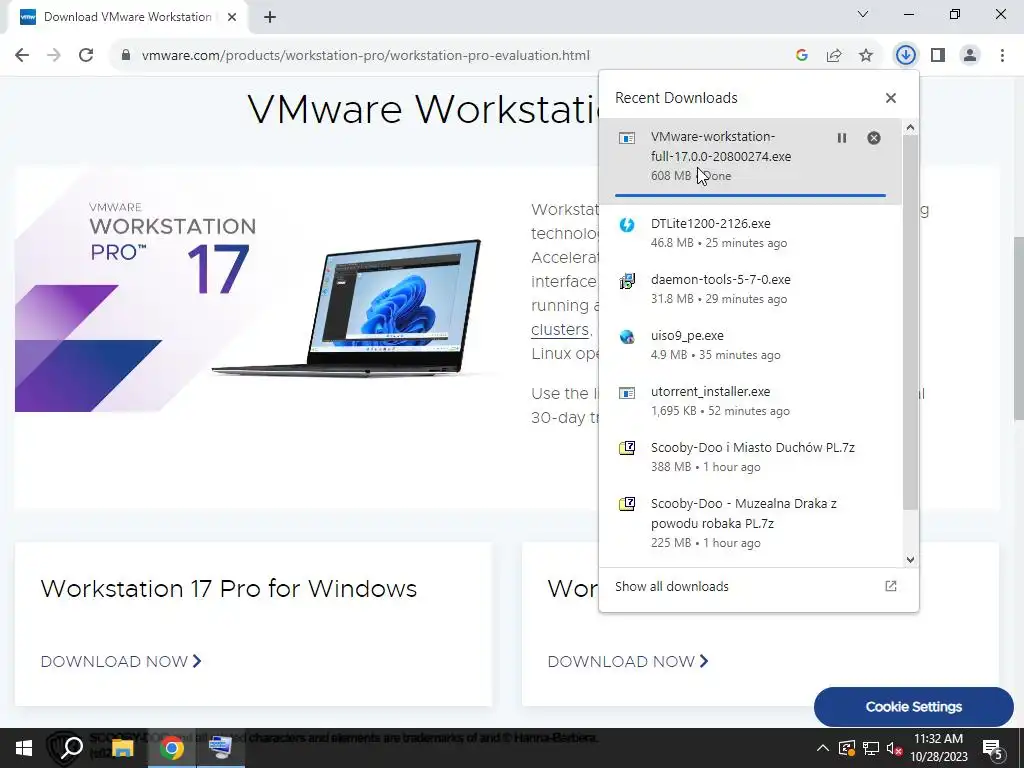Click the VMware download progress bar
The height and width of the screenshot is (768, 1024).
point(750,195)
